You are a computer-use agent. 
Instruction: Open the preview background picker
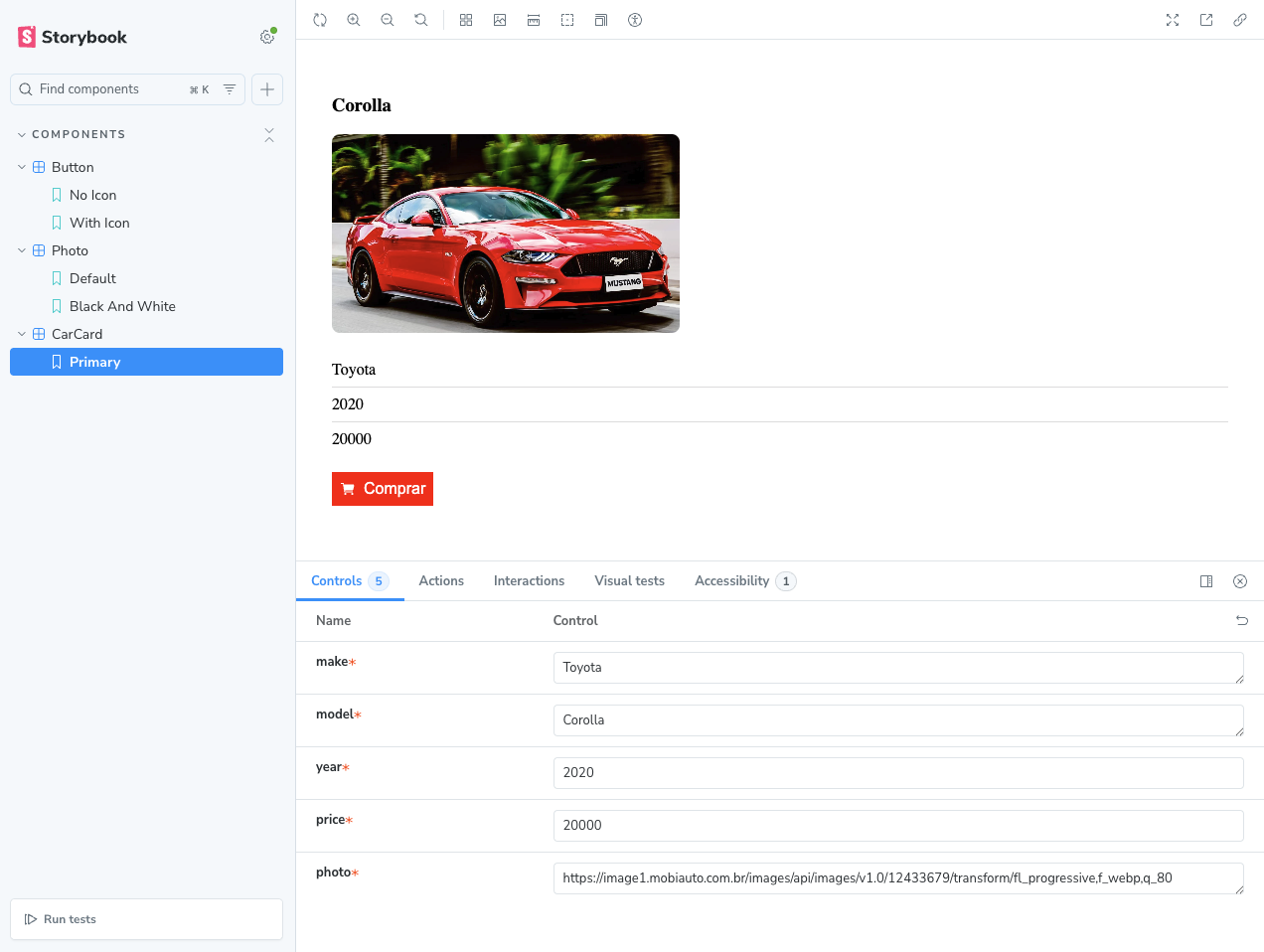(x=500, y=20)
